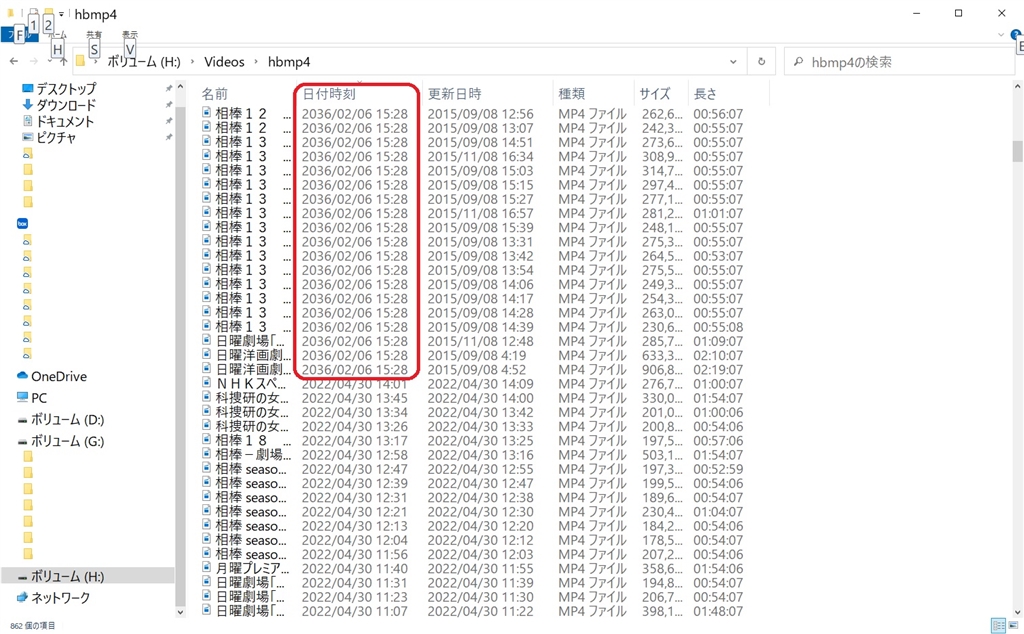Viewport: 1024px width, 634px height.
Task: Select ボリューム (G:) in the navigation pane
Action: (67, 441)
